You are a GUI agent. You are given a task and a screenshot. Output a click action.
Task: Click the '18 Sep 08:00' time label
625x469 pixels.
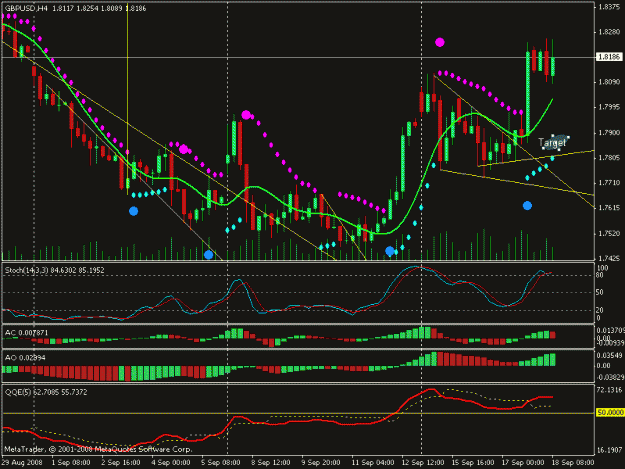click(x=573, y=463)
